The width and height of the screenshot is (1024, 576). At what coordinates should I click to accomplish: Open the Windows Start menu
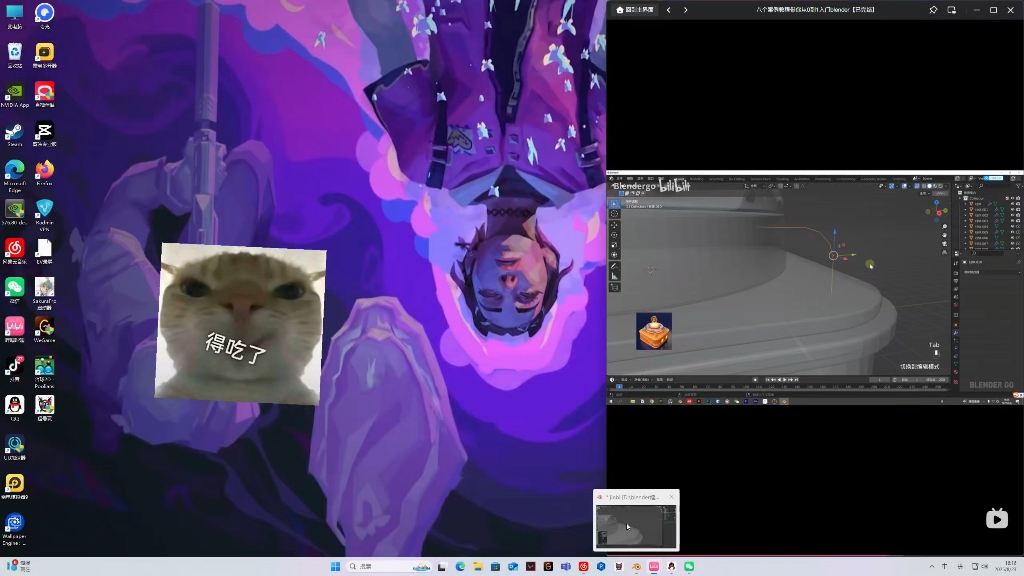[x=336, y=567]
